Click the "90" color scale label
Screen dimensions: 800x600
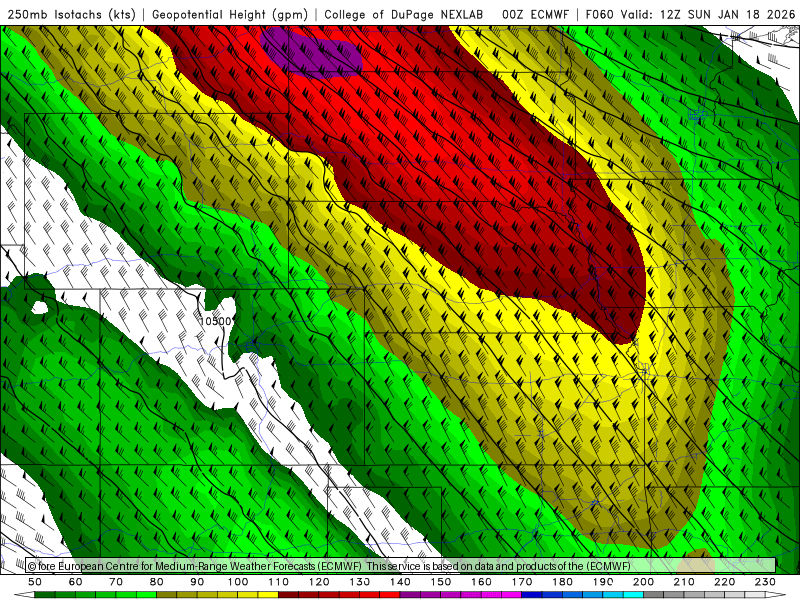coord(197,582)
